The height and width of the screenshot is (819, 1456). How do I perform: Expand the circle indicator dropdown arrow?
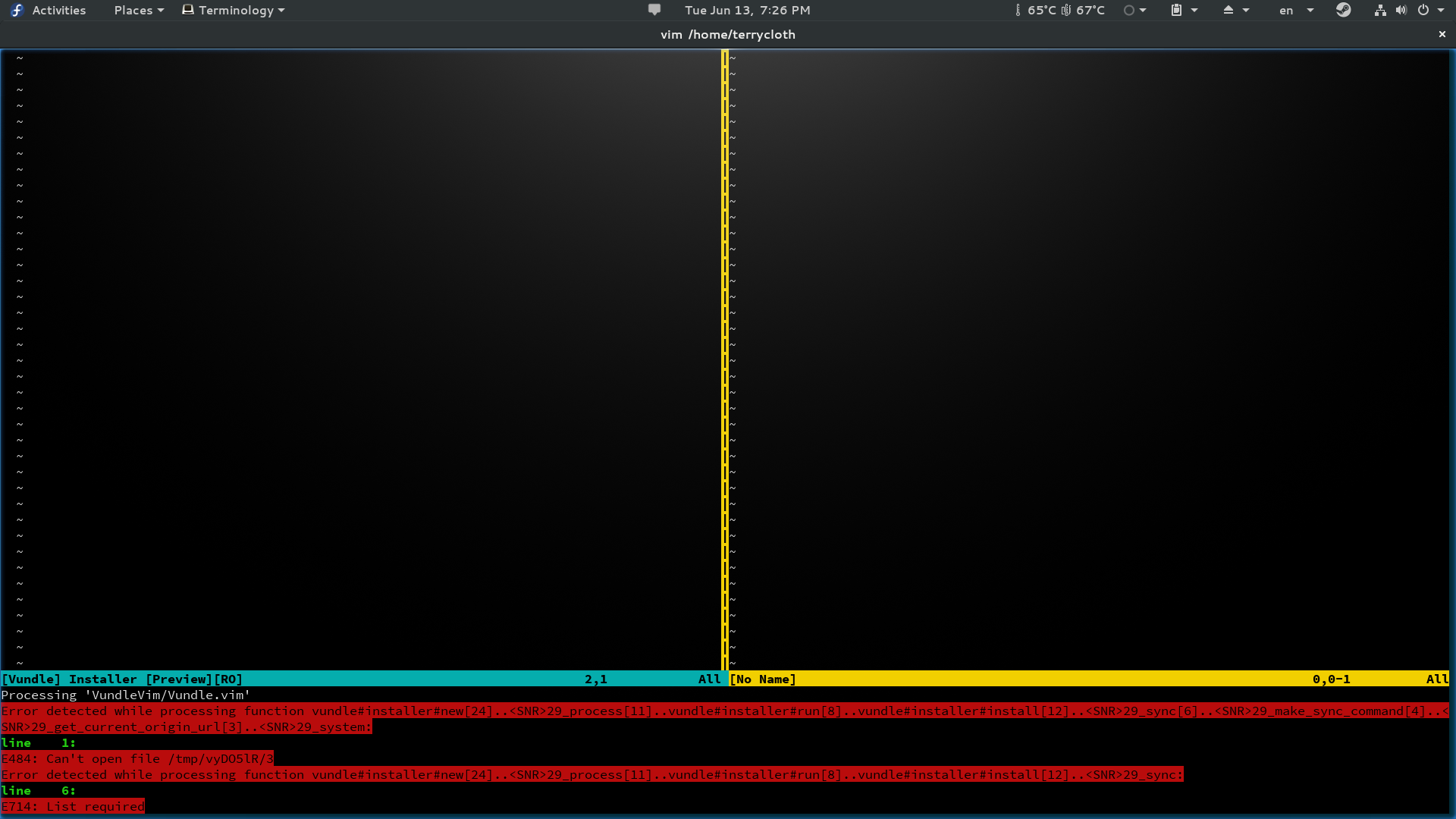tap(1143, 10)
